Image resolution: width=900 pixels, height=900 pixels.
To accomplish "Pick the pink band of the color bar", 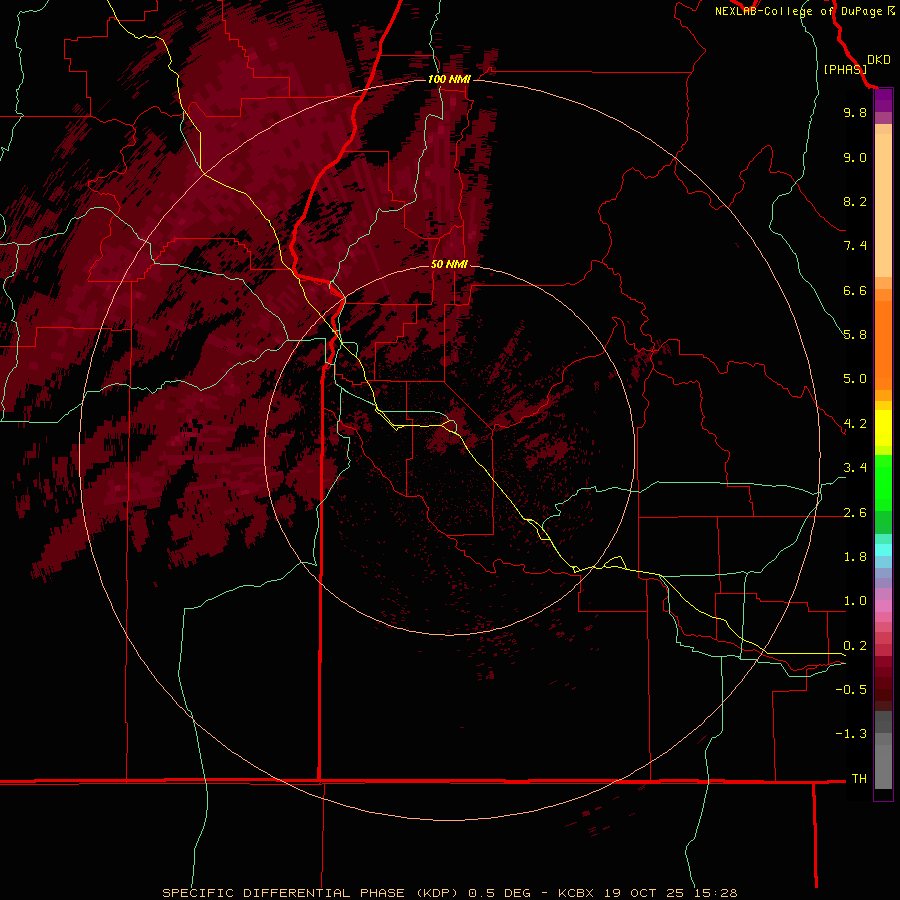I will 883,606.
